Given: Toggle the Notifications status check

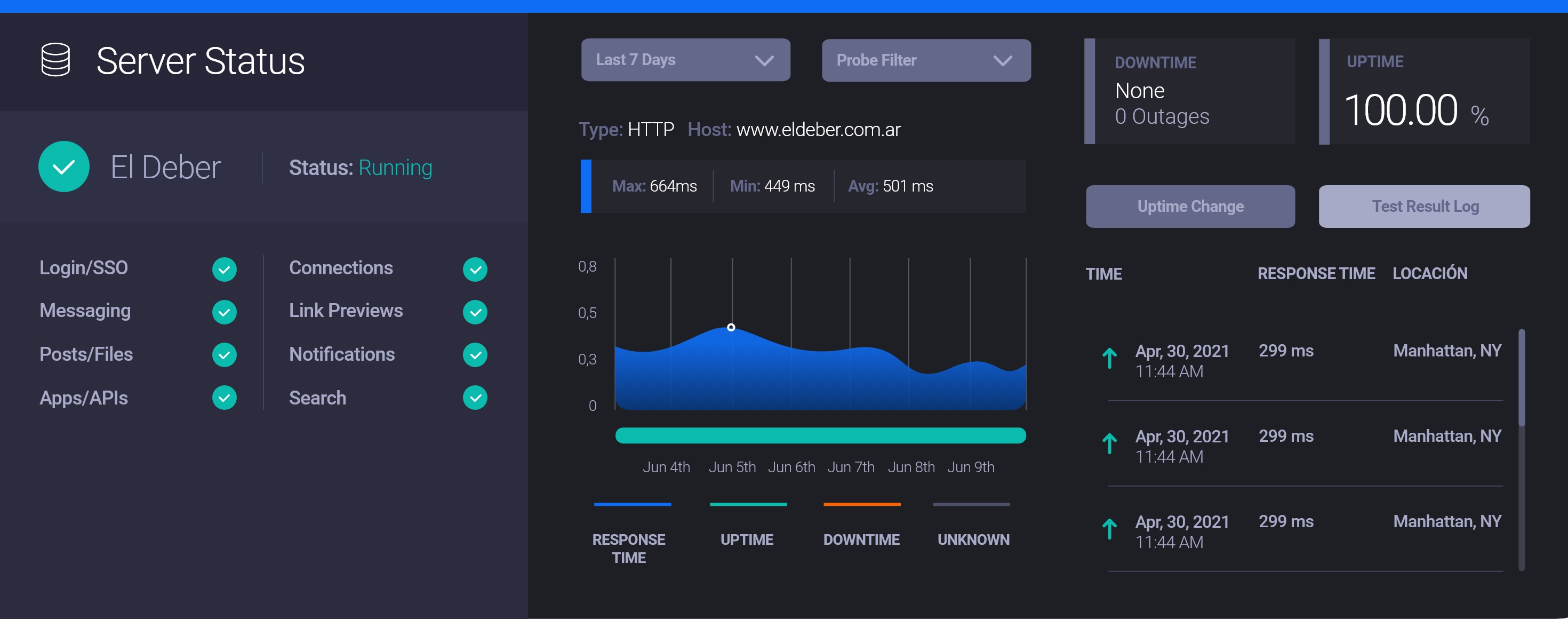Looking at the screenshot, I should 475,354.
